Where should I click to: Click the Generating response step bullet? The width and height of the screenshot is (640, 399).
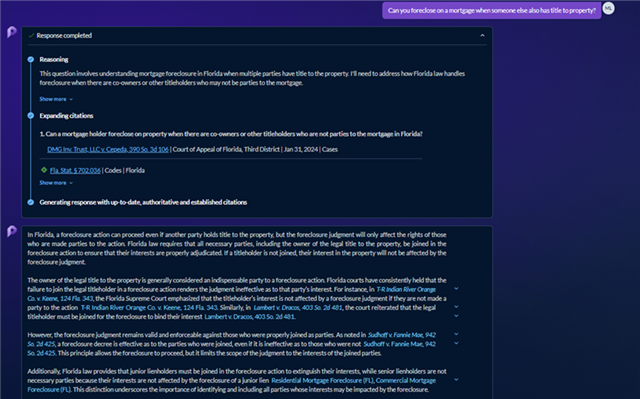[x=31, y=202]
